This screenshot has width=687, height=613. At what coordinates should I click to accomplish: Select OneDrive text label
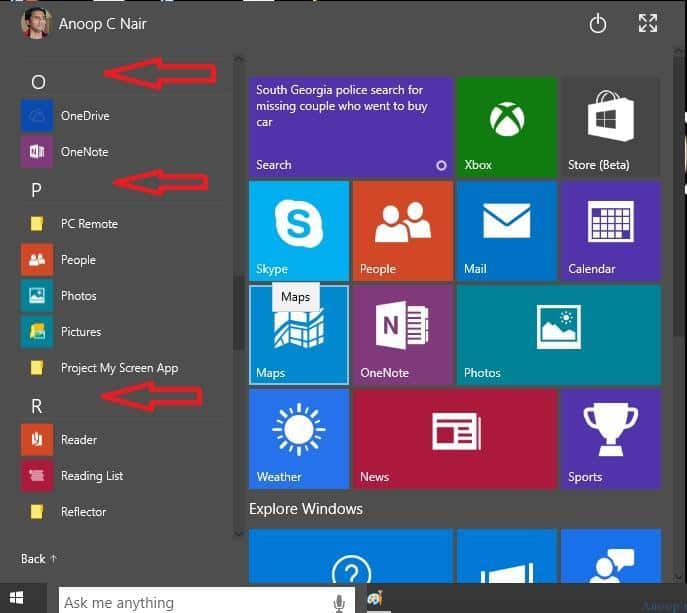(x=85, y=116)
